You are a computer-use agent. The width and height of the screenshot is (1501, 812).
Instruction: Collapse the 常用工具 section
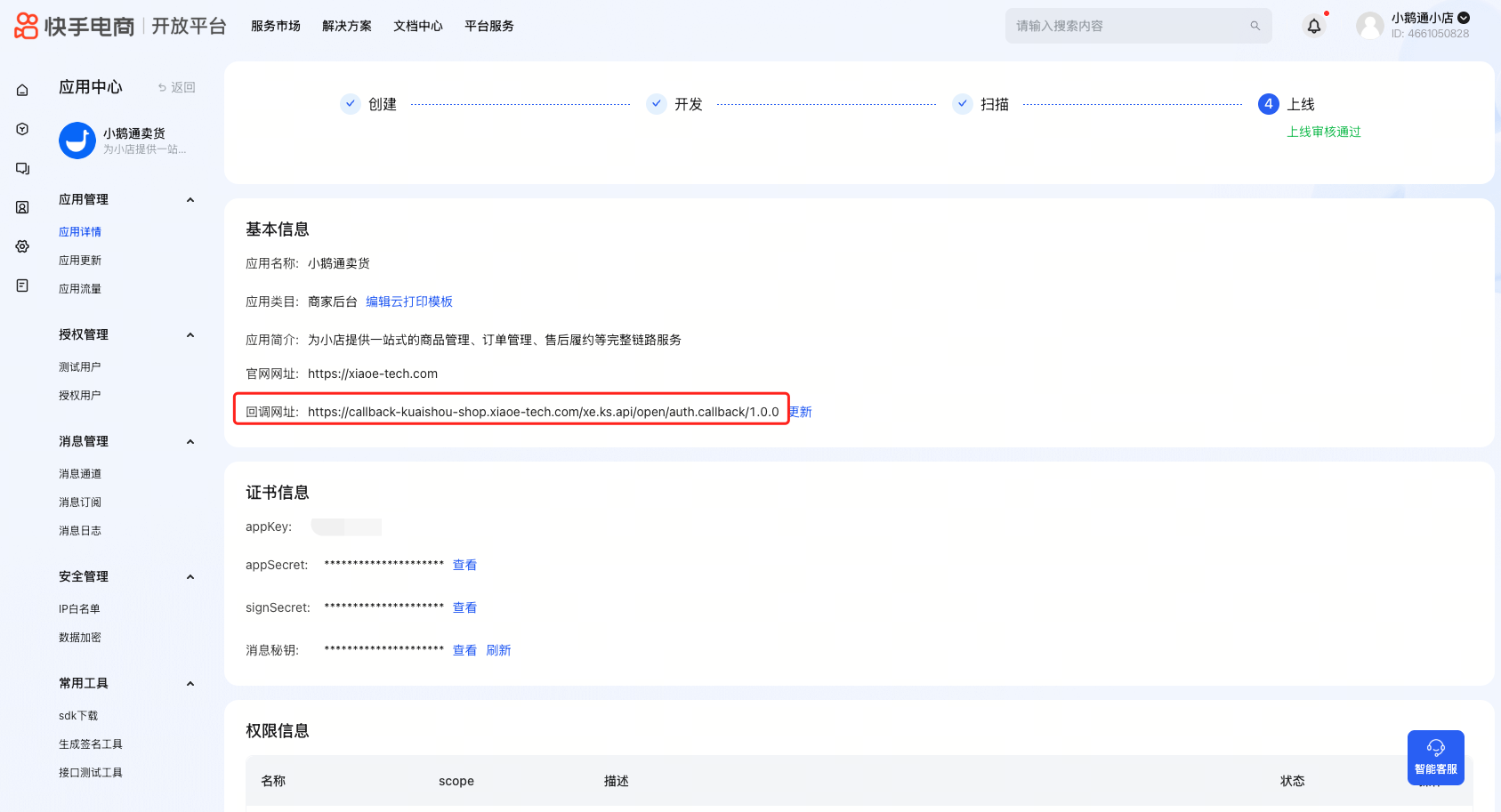pyautogui.click(x=190, y=684)
